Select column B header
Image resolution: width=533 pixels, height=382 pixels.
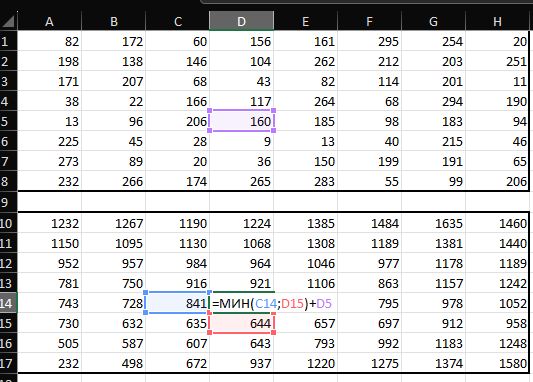click(114, 21)
